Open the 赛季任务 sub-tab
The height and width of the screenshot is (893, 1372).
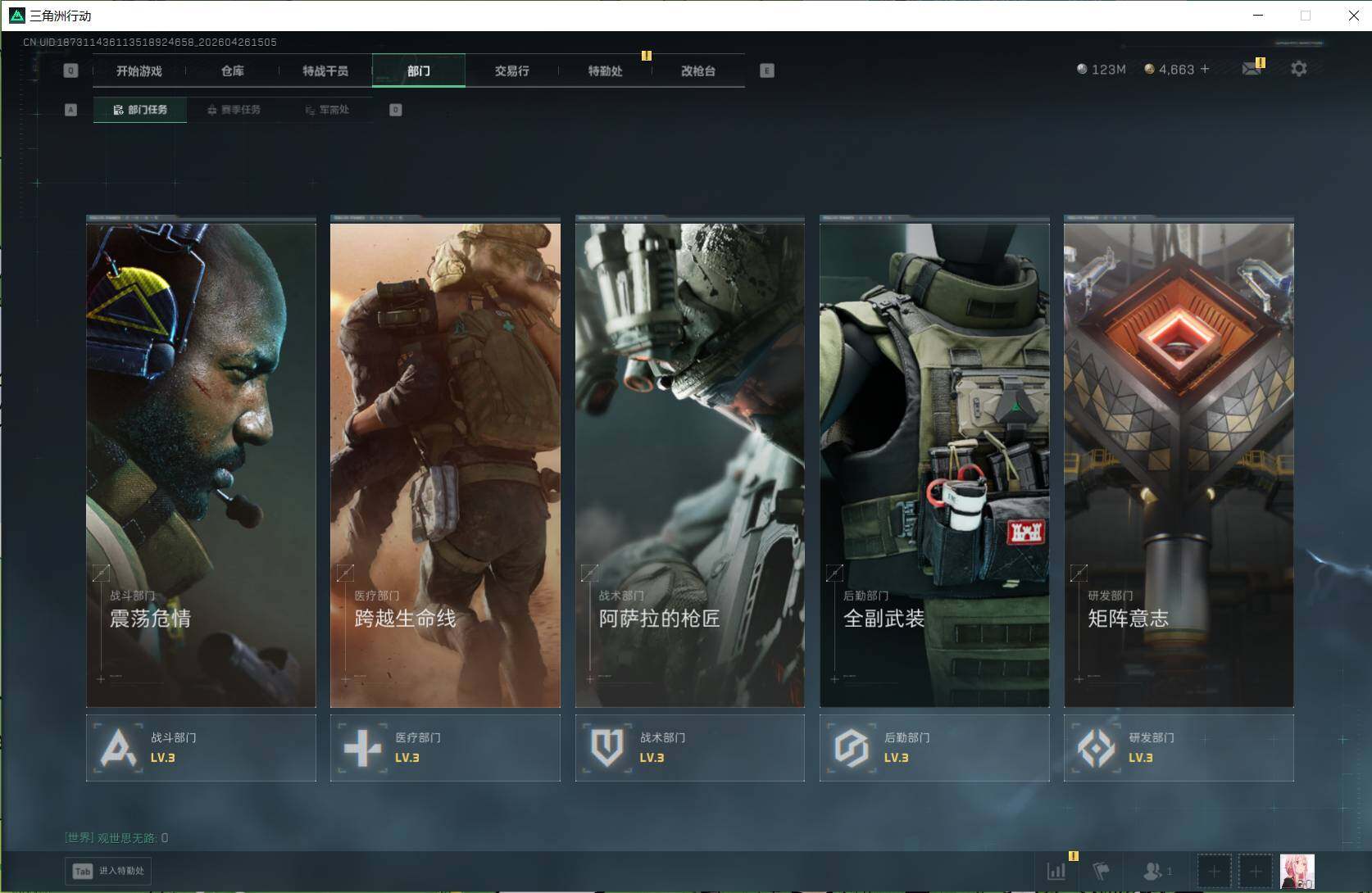[234, 110]
